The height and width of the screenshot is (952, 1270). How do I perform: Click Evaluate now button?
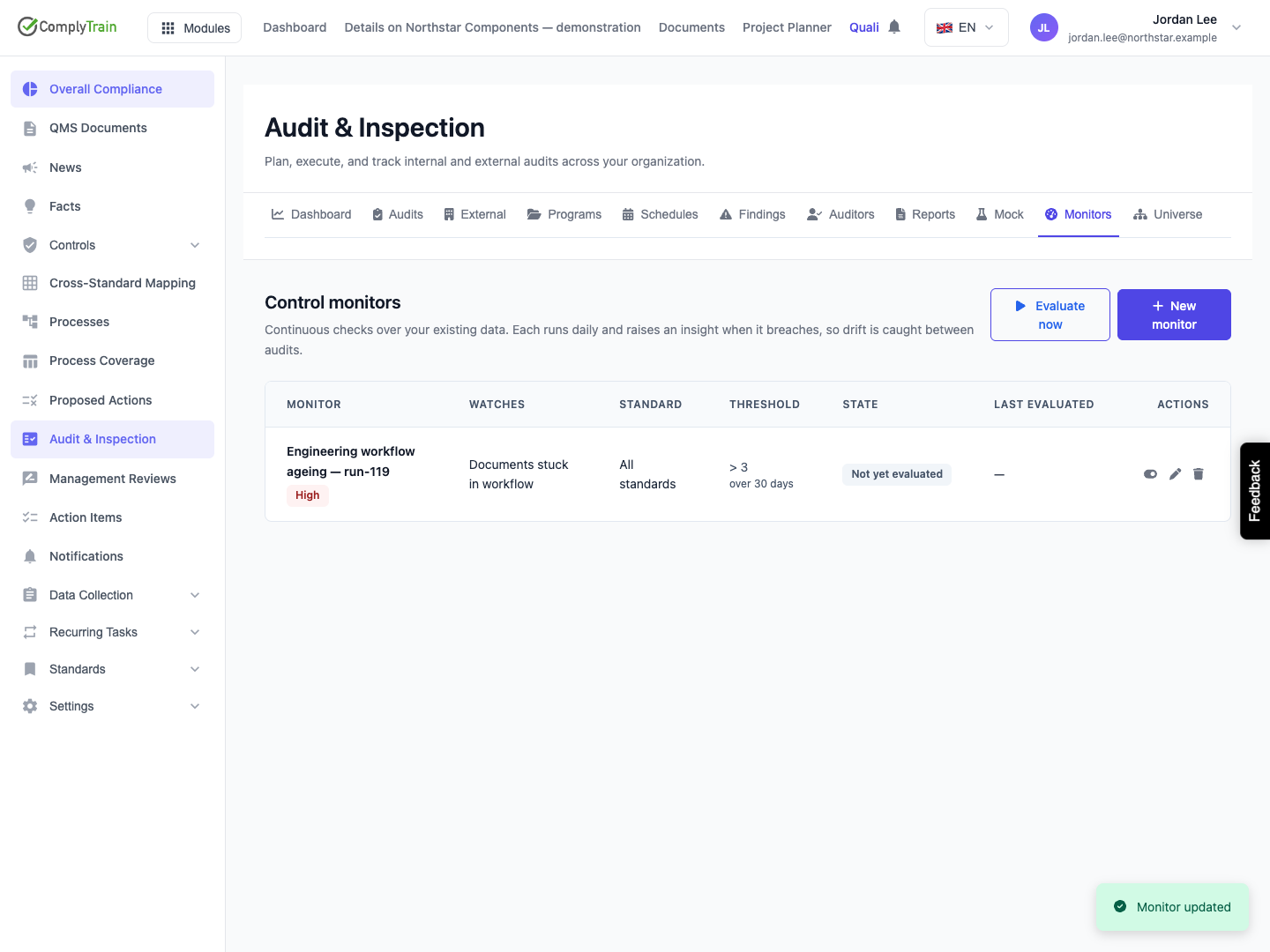1050,315
